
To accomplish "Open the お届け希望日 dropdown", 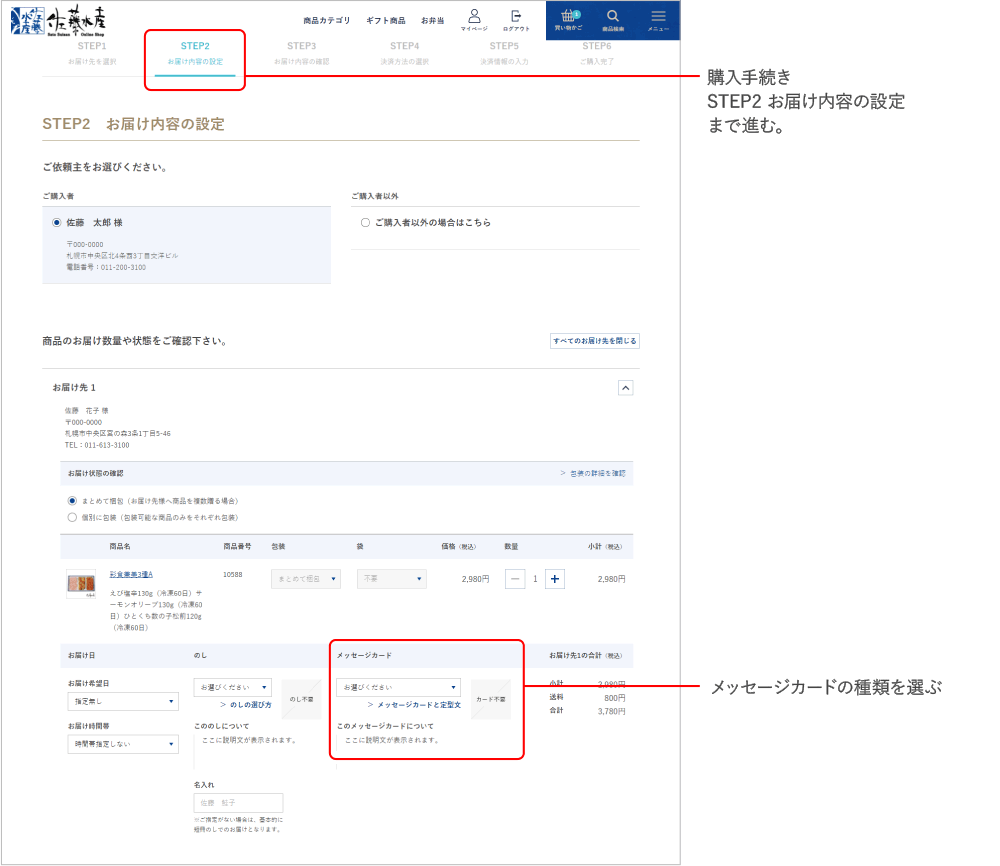I will point(122,702).
